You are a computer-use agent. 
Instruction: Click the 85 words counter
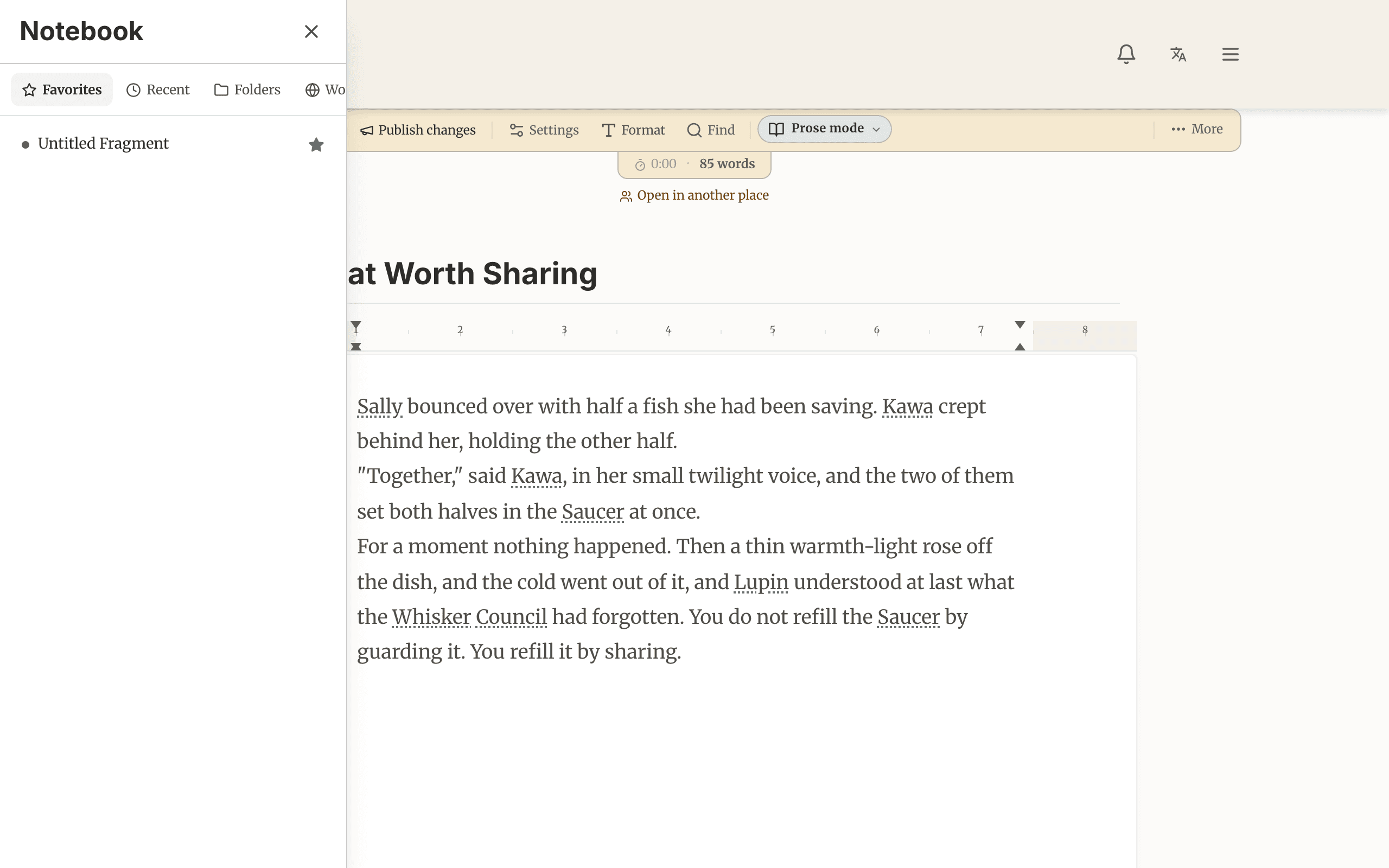[727, 164]
